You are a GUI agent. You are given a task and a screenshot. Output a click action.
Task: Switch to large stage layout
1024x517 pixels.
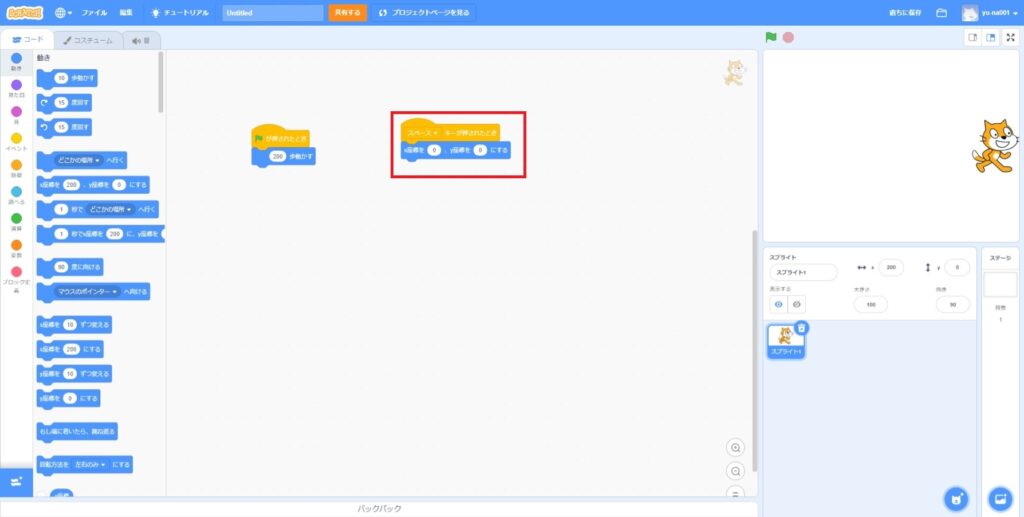[x=991, y=37]
